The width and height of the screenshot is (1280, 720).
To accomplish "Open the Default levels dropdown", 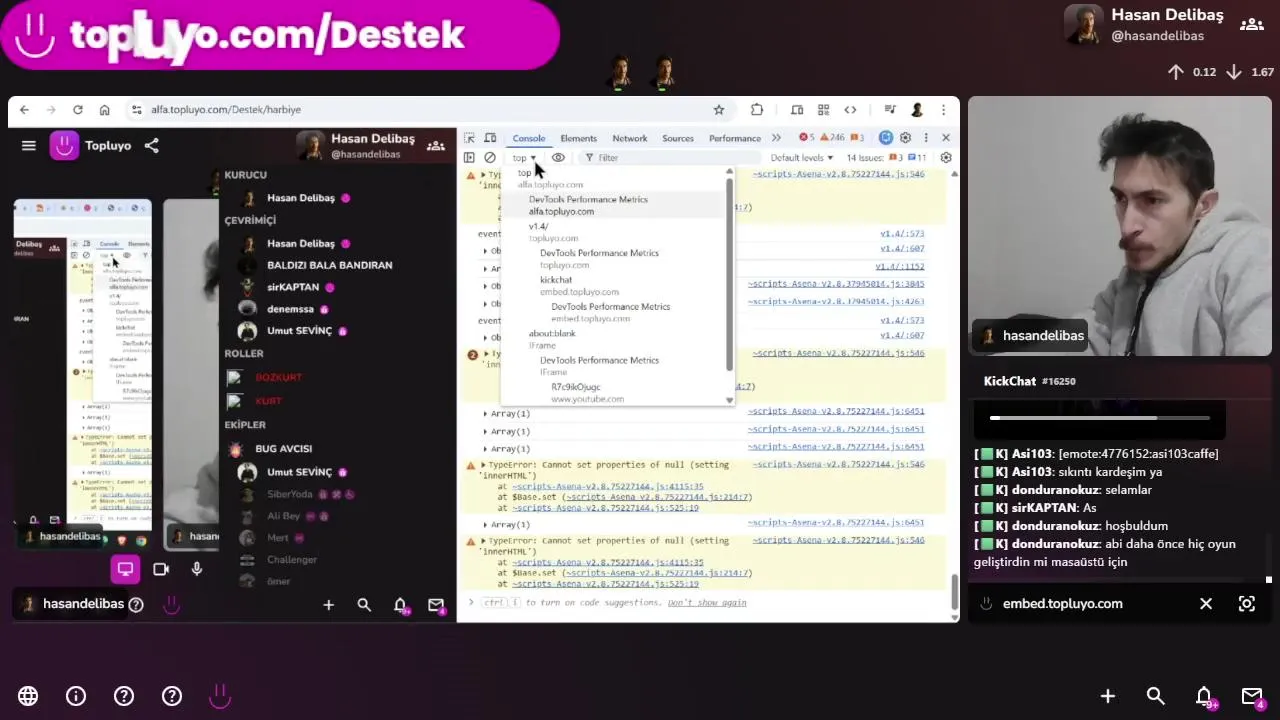I will (x=801, y=158).
